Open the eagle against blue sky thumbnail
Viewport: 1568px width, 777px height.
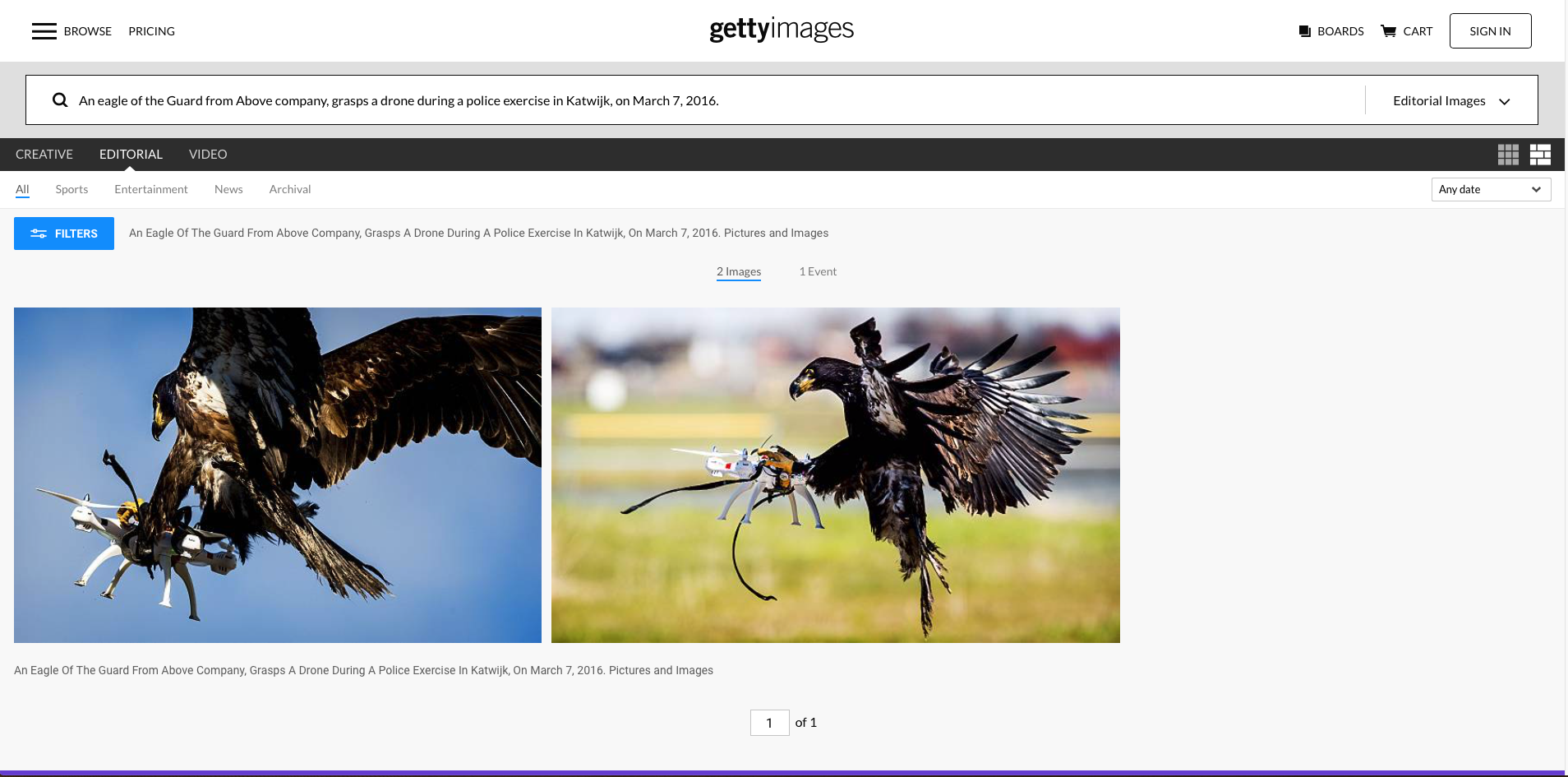[x=278, y=475]
